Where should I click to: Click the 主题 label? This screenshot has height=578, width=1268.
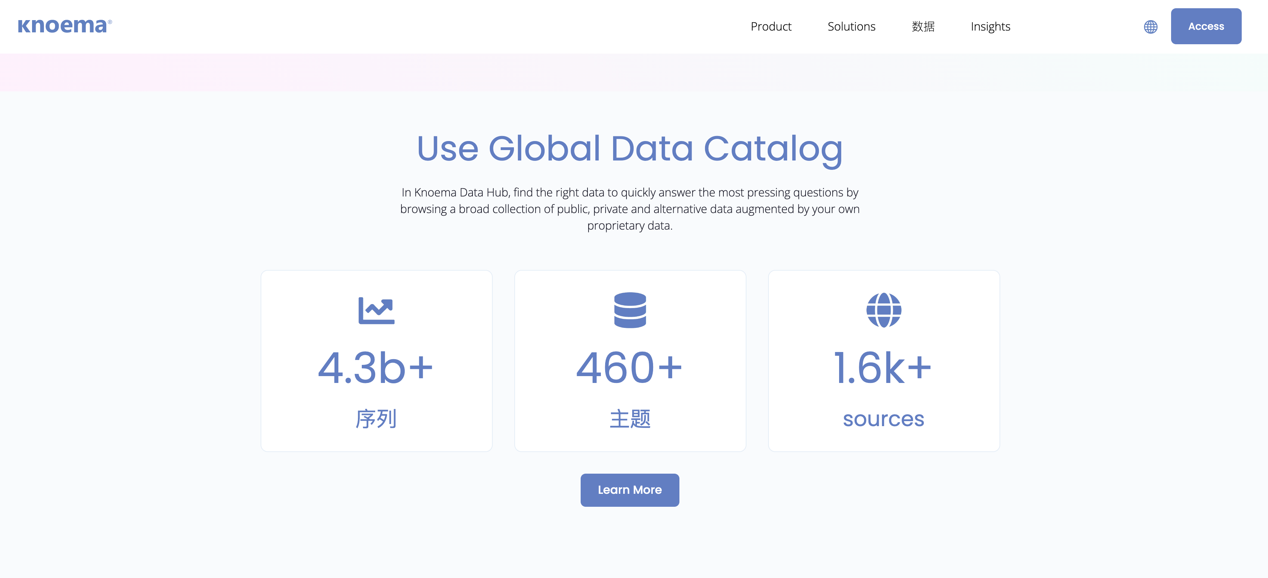coord(630,419)
